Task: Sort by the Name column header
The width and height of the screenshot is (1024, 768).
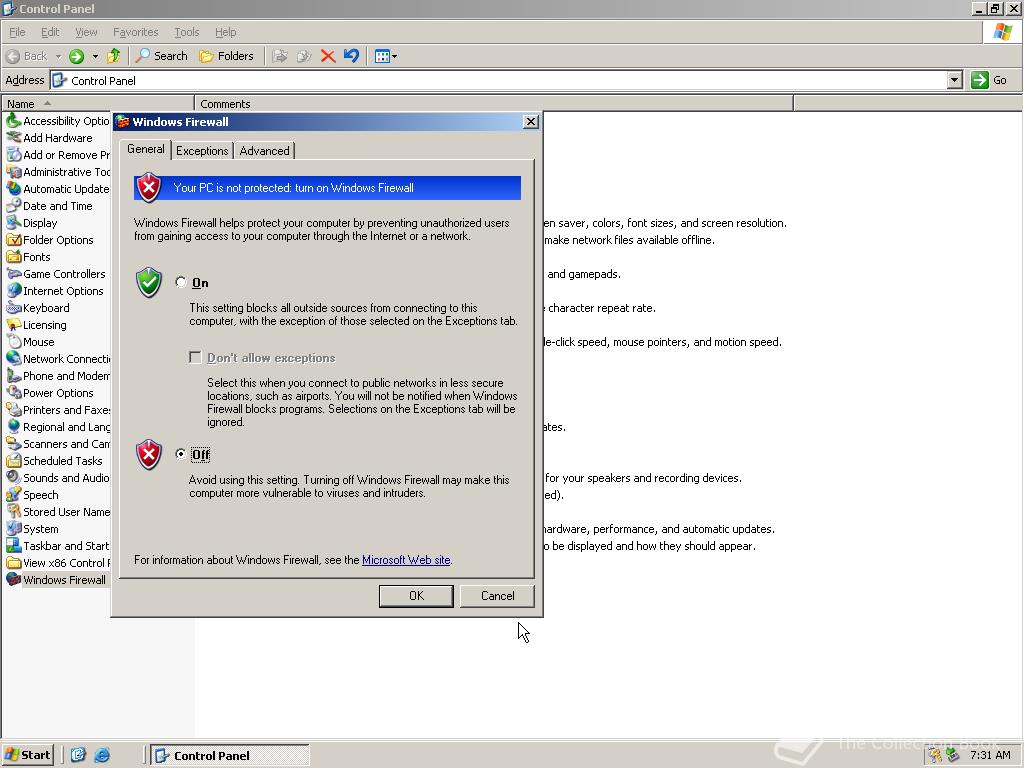Action: 98,103
